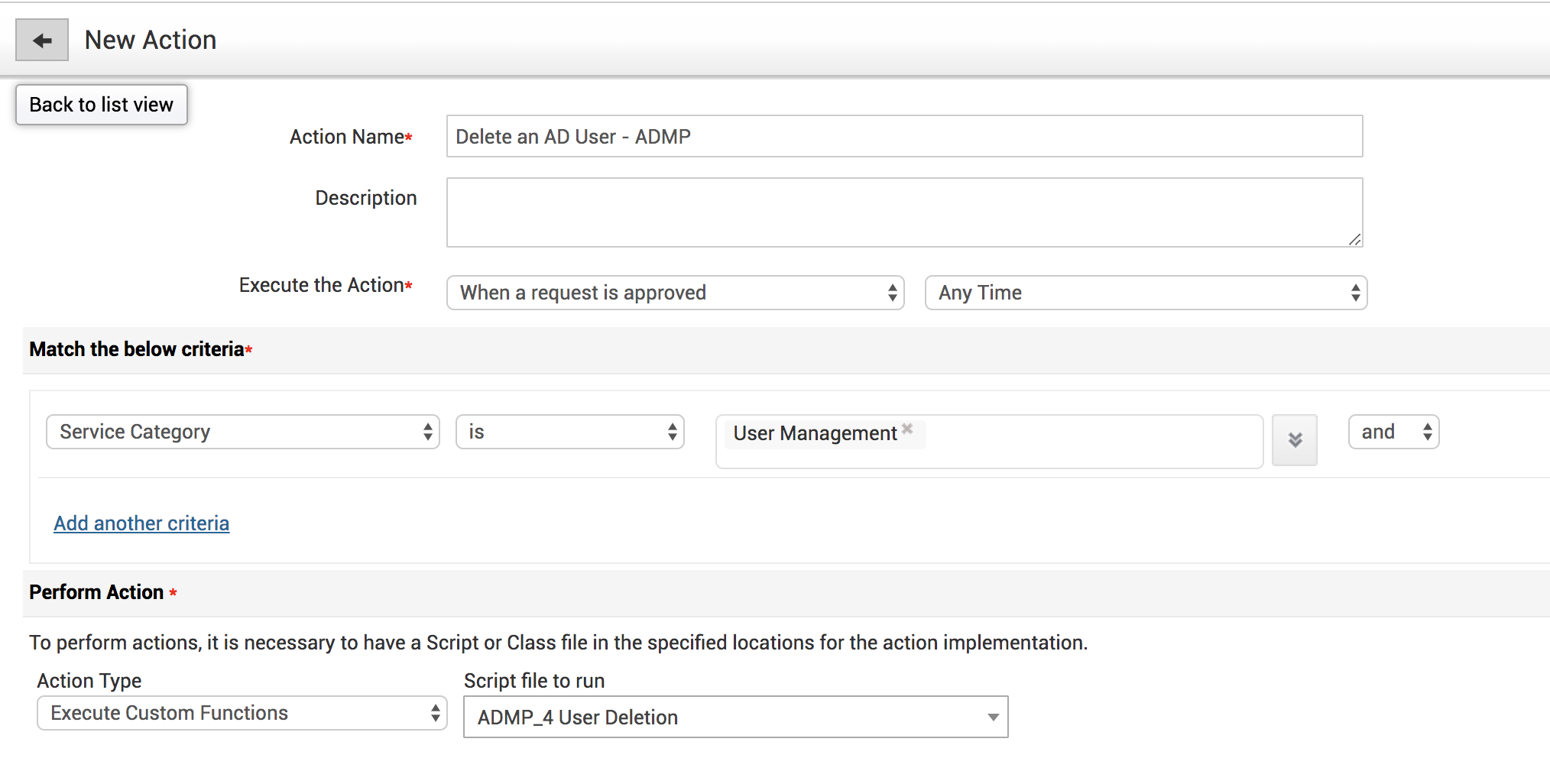Open the Execute Custom Functions action type dropdown
This screenshot has width=1550, height=784.
tap(242, 714)
